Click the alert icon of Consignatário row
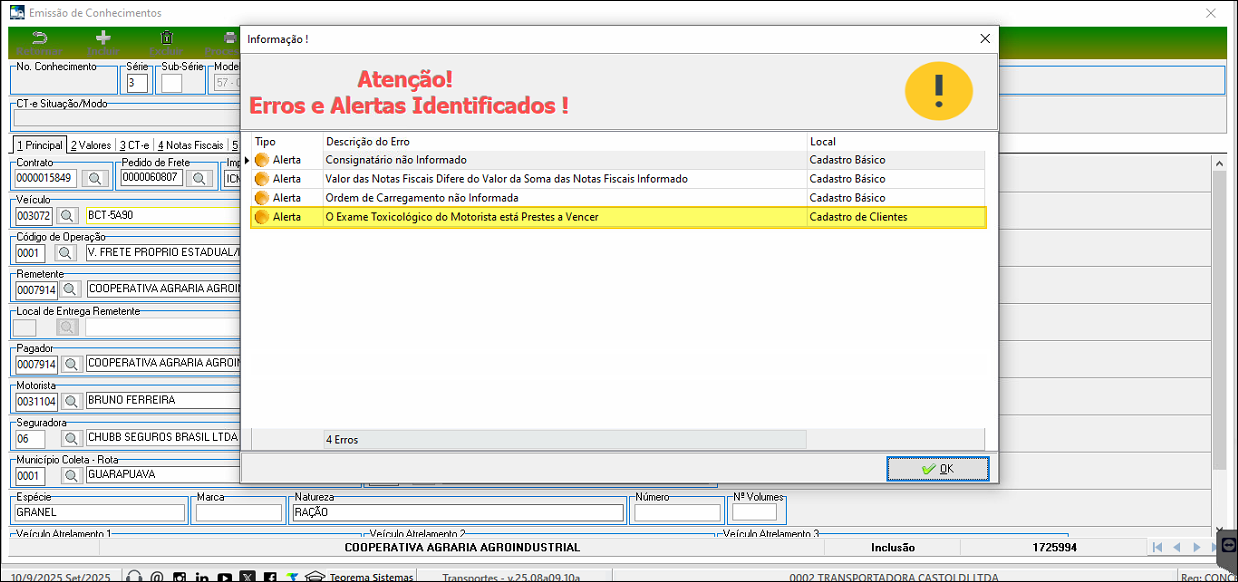The image size is (1238, 582). (262, 160)
